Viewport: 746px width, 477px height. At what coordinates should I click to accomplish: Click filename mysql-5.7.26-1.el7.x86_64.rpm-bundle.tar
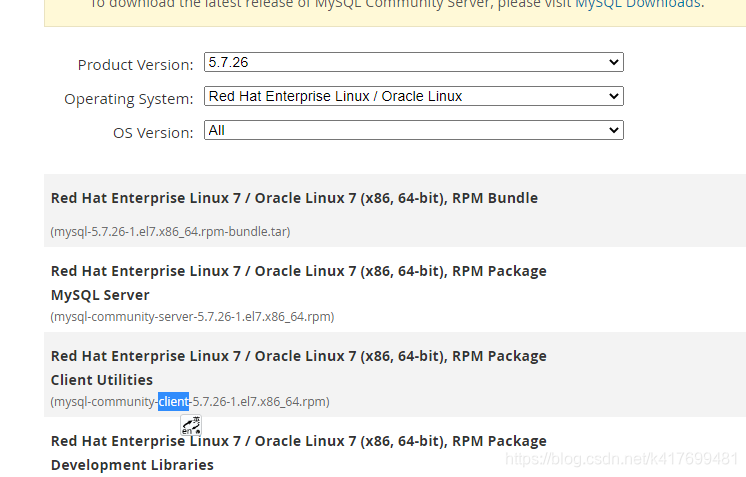[170, 232]
